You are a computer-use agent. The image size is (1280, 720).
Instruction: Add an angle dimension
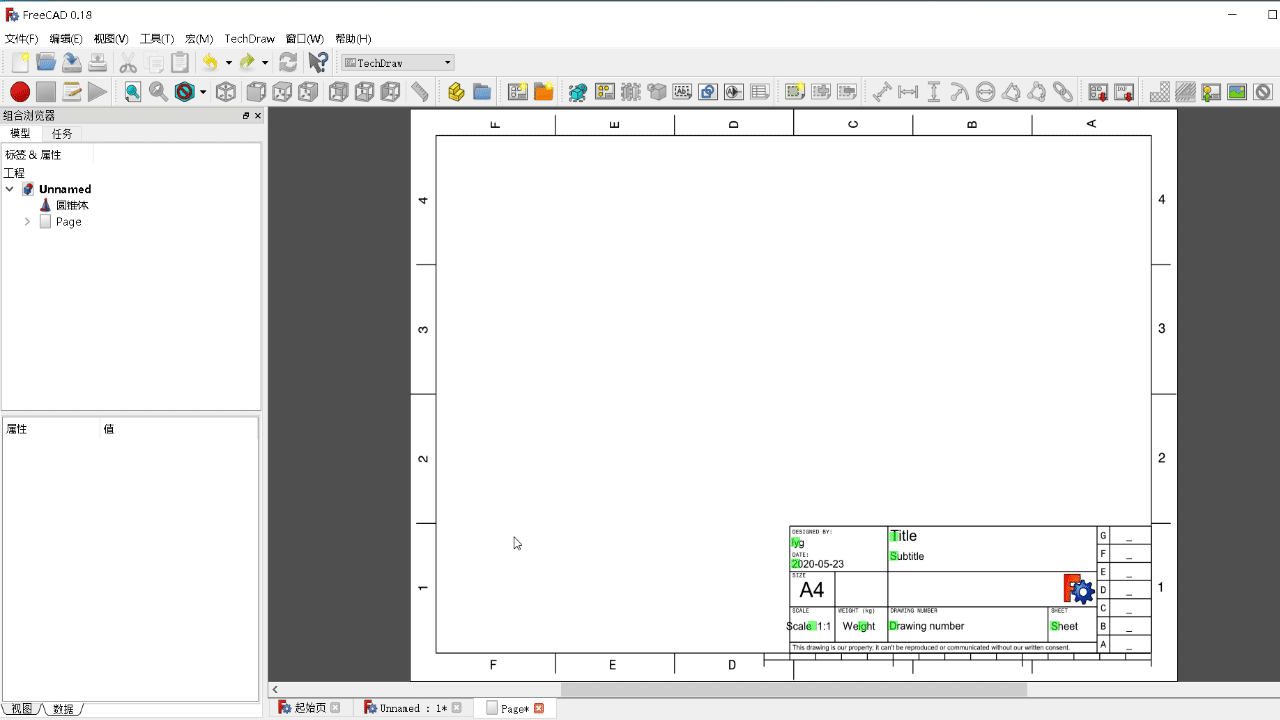click(1012, 92)
